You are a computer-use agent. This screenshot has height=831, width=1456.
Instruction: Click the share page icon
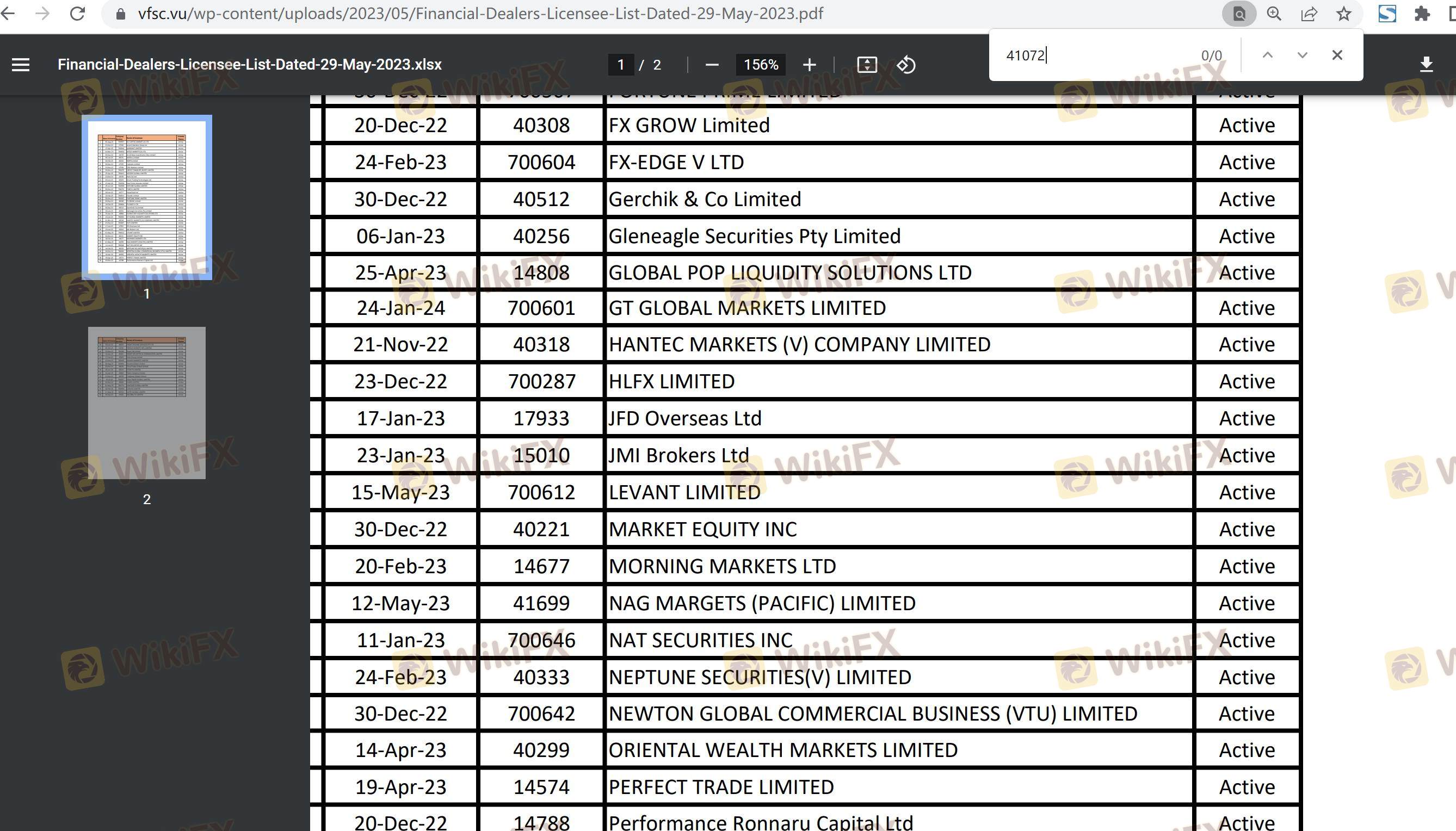click(1309, 14)
